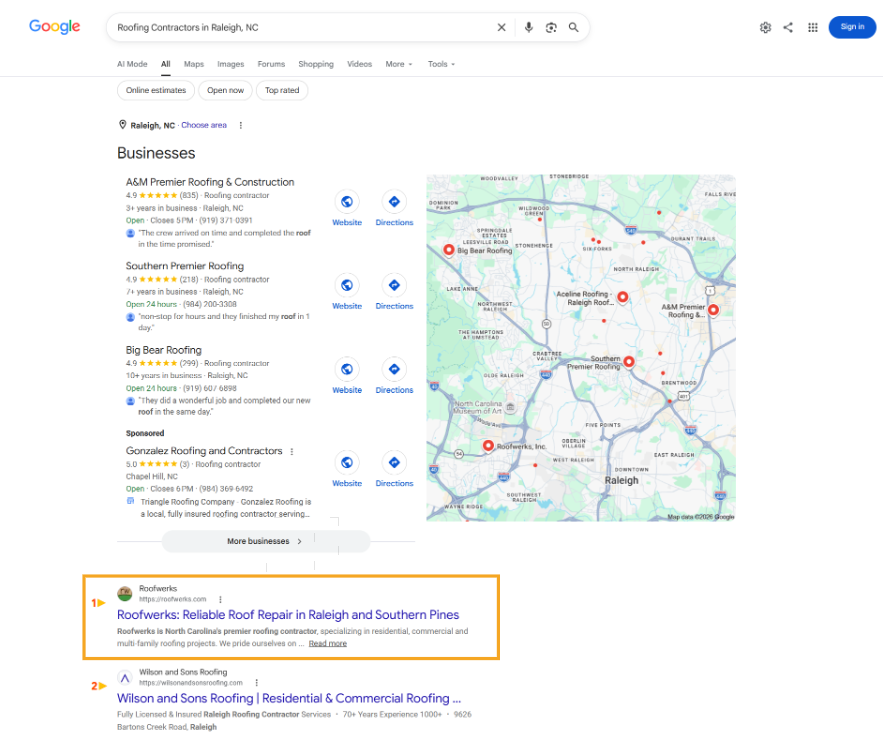The height and width of the screenshot is (736, 883).
Task: Open Wilson and Sons Roofing result title
Action: (x=289, y=698)
